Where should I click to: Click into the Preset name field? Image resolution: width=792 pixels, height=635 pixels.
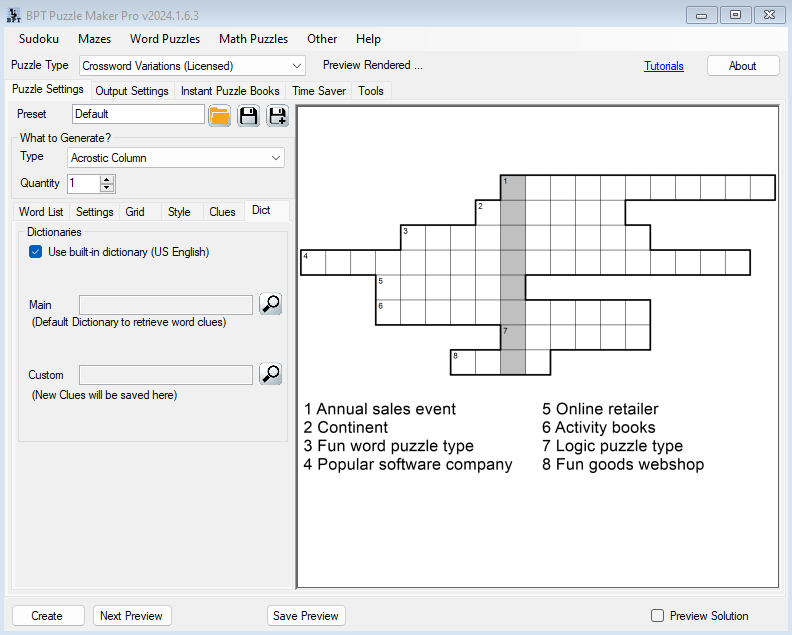tap(138, 114)
